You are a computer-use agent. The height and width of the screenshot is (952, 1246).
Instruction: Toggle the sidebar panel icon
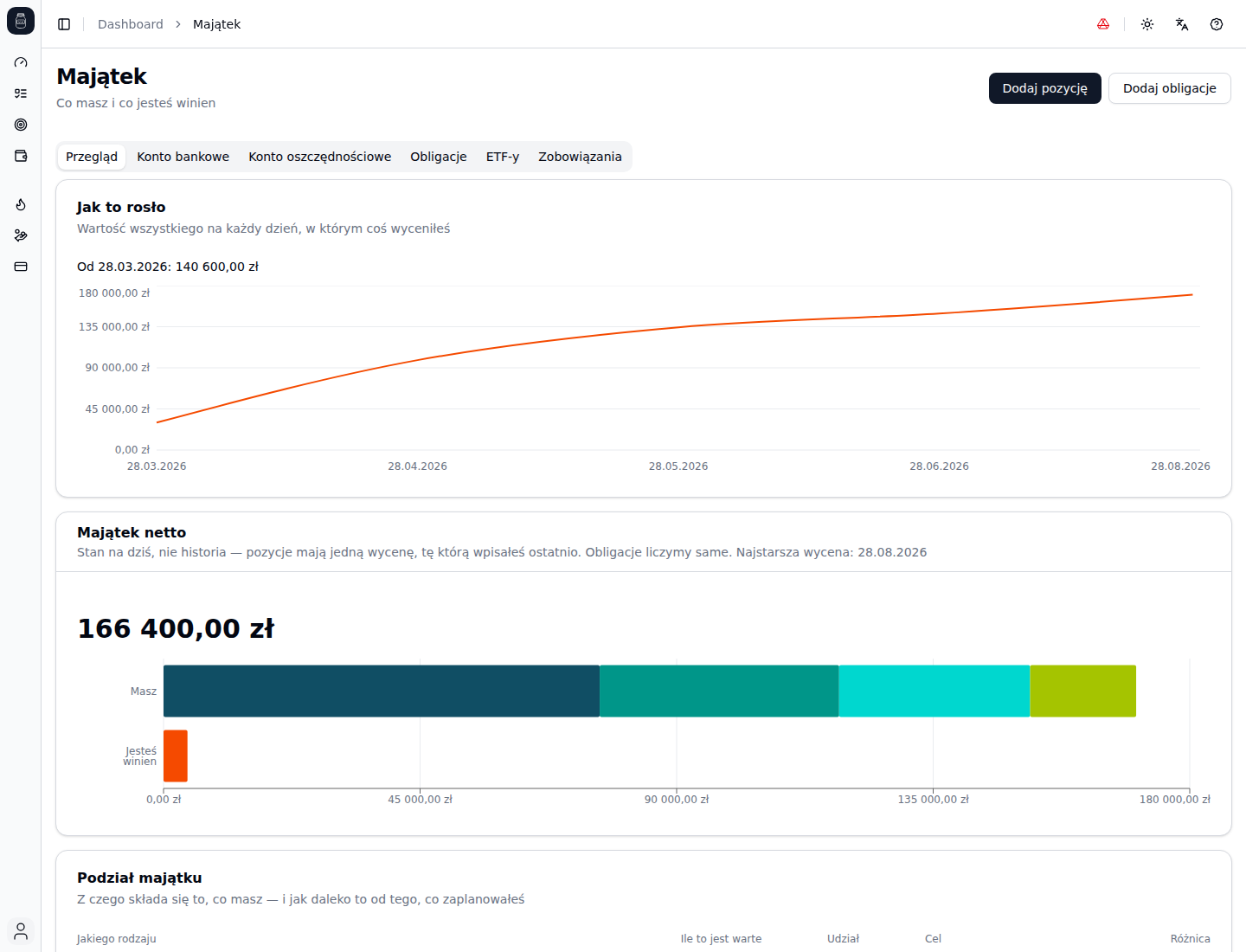pyautogui.click(x=64, y=24)
